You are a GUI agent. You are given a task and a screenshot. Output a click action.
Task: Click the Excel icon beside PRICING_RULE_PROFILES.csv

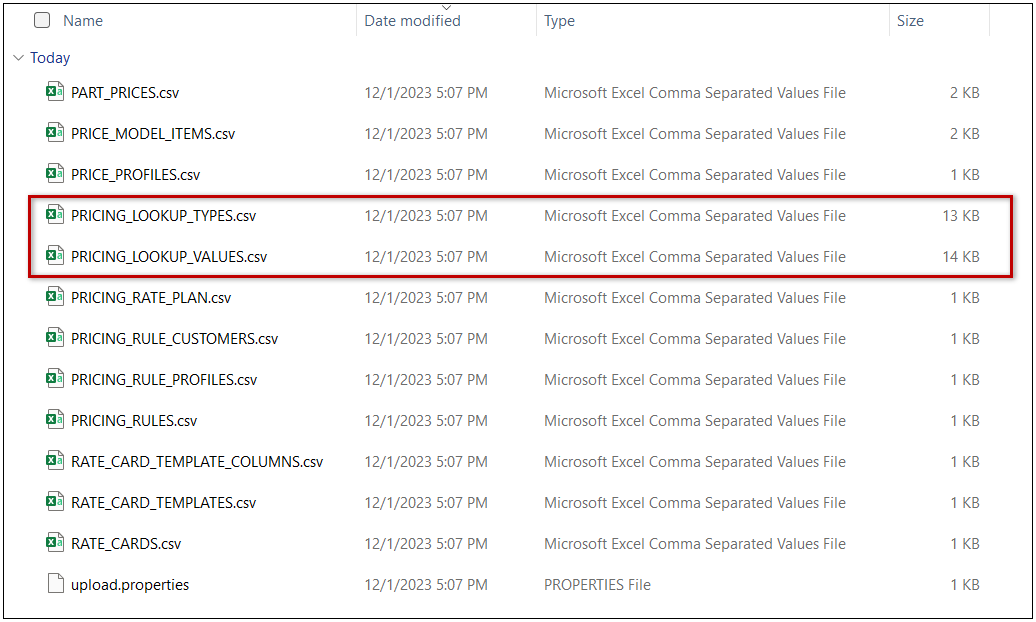(x=55, y=379)
